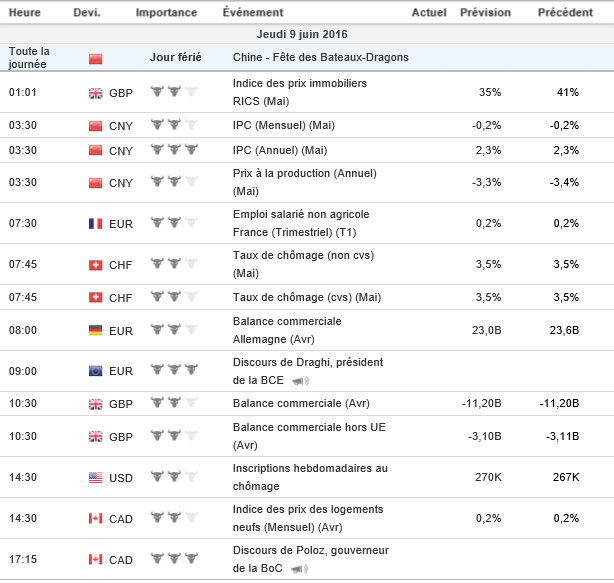
Task: Click the UK flag beside RICS house price index
Action: (96, 93)
